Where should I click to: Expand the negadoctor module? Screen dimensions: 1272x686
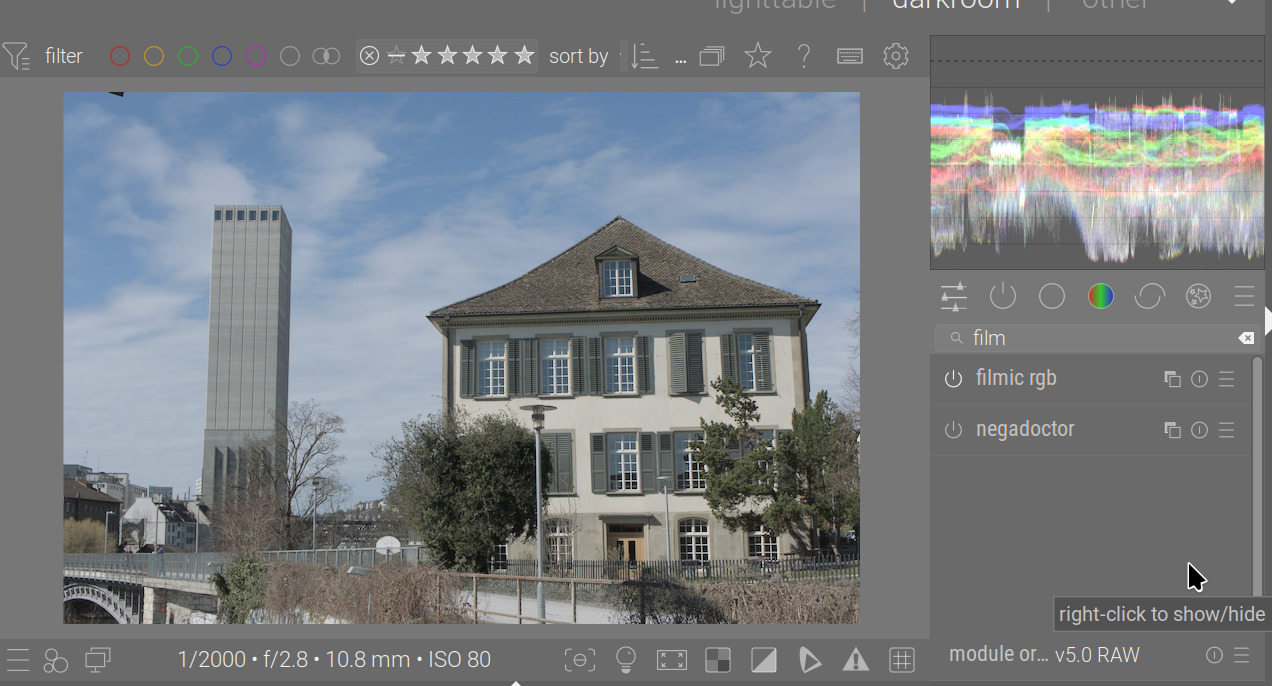tap(1025, 429)
